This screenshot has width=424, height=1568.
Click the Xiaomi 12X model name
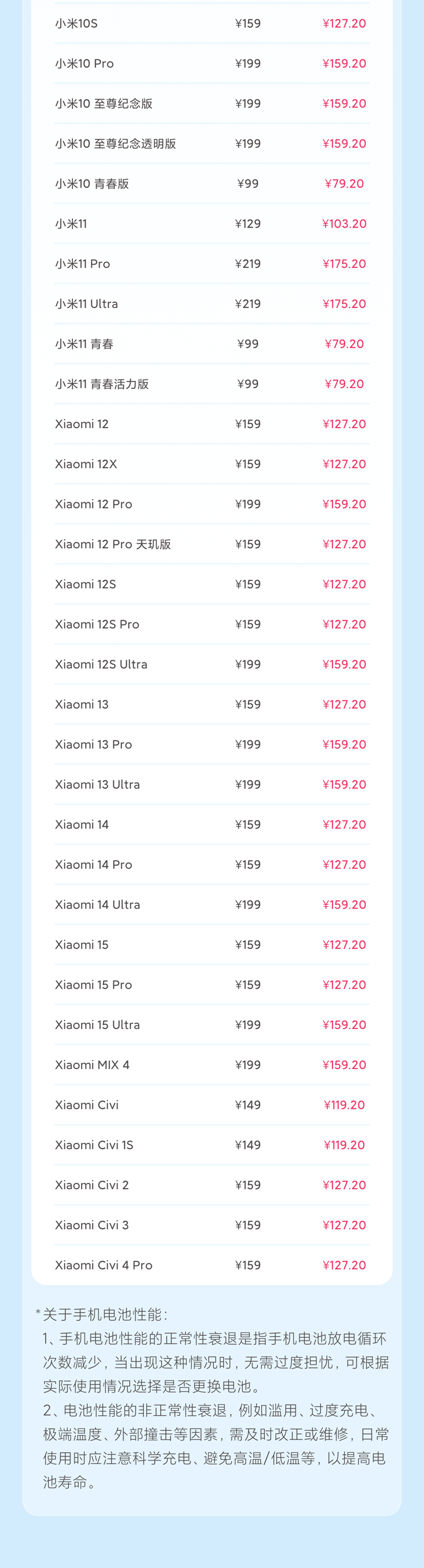[x=86, y=464]
